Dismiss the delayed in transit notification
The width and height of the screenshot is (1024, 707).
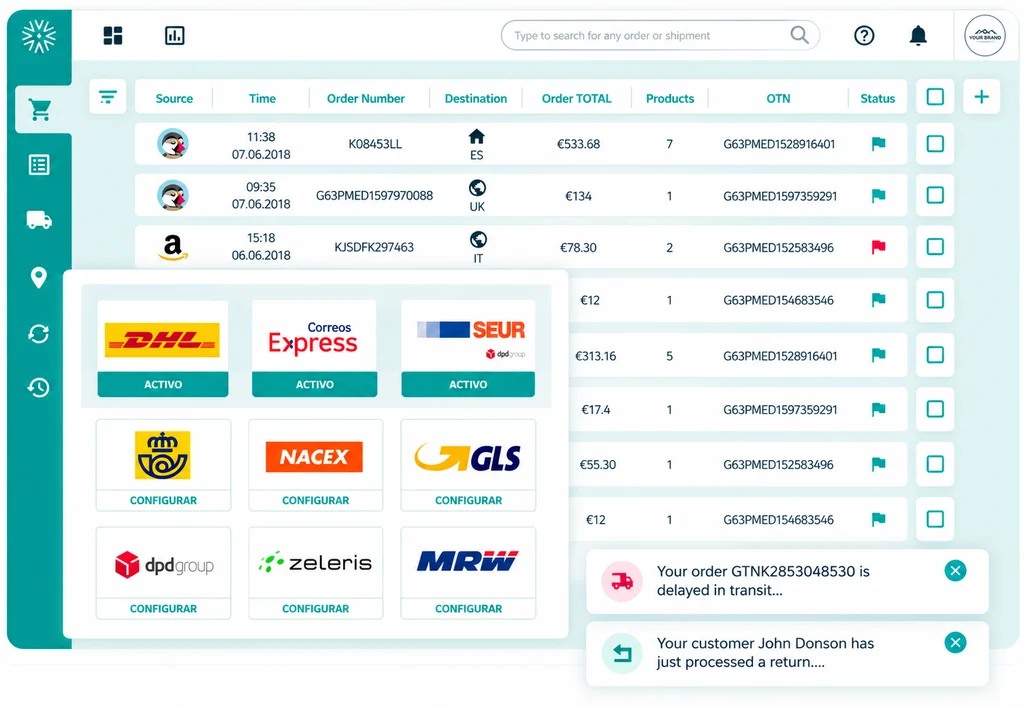coord(955,571)
